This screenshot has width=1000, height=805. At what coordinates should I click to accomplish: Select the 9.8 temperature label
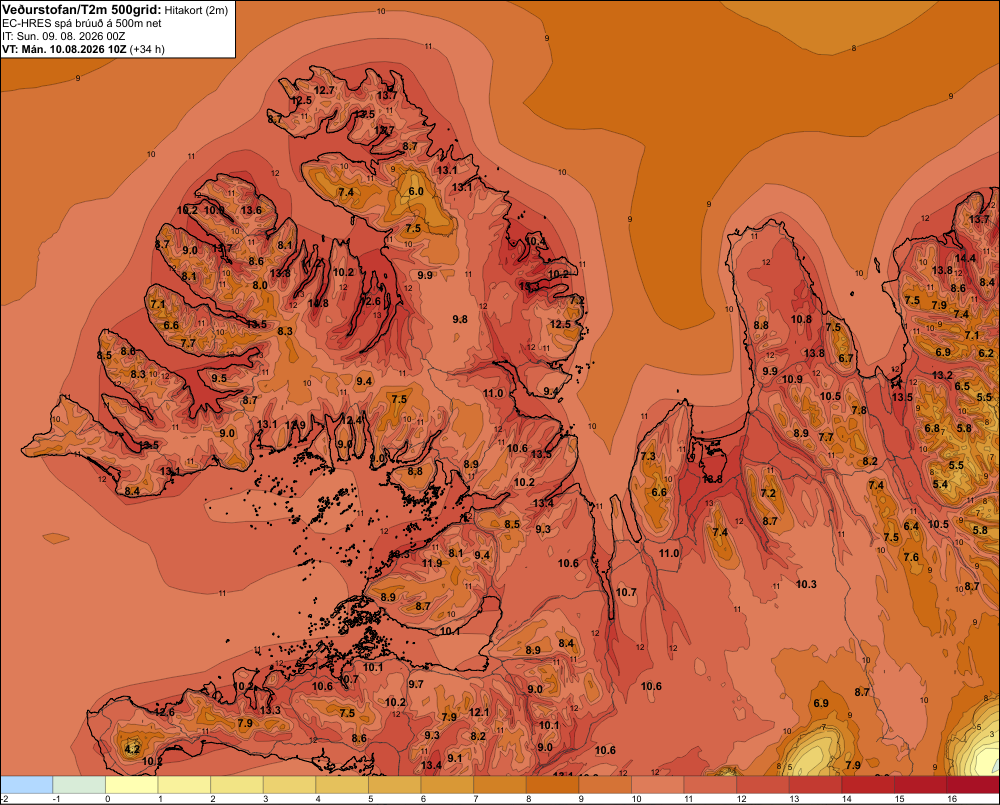tap(460, 319)
